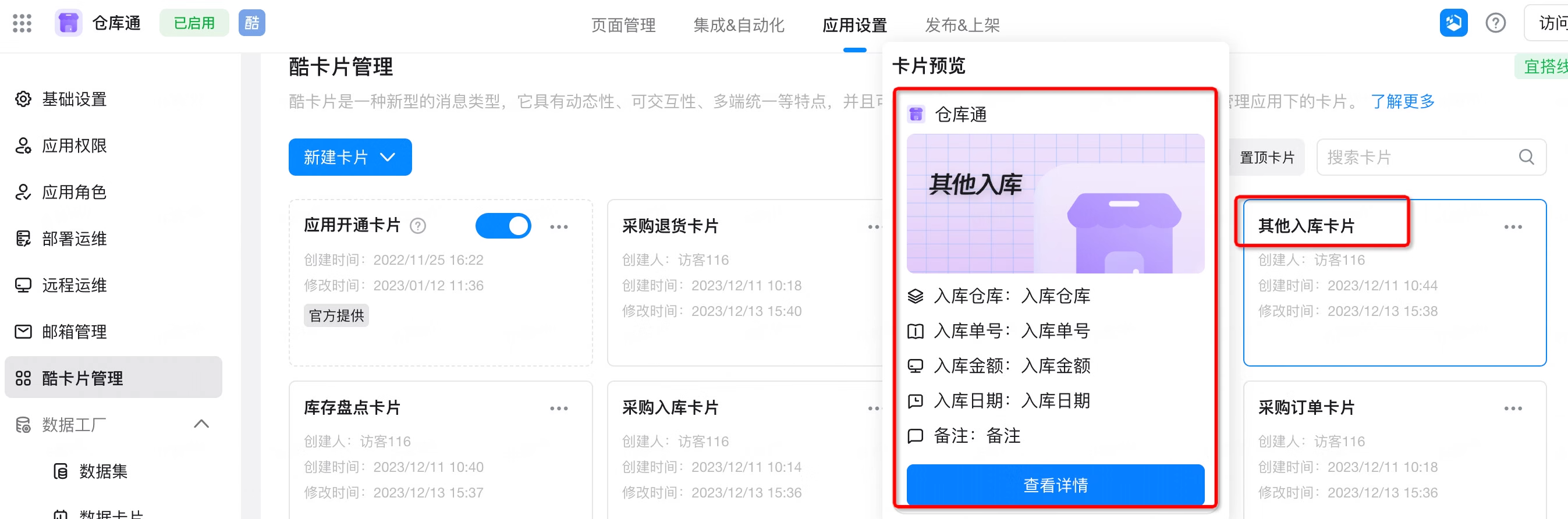Toggle the 应用开通卡片 switch off
This screenshot has height=519, width=1568.
pyautogui.click(x=503, y=226)
